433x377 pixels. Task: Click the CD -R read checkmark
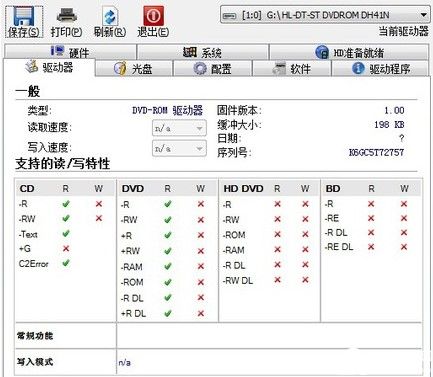(x=66, y=204)
